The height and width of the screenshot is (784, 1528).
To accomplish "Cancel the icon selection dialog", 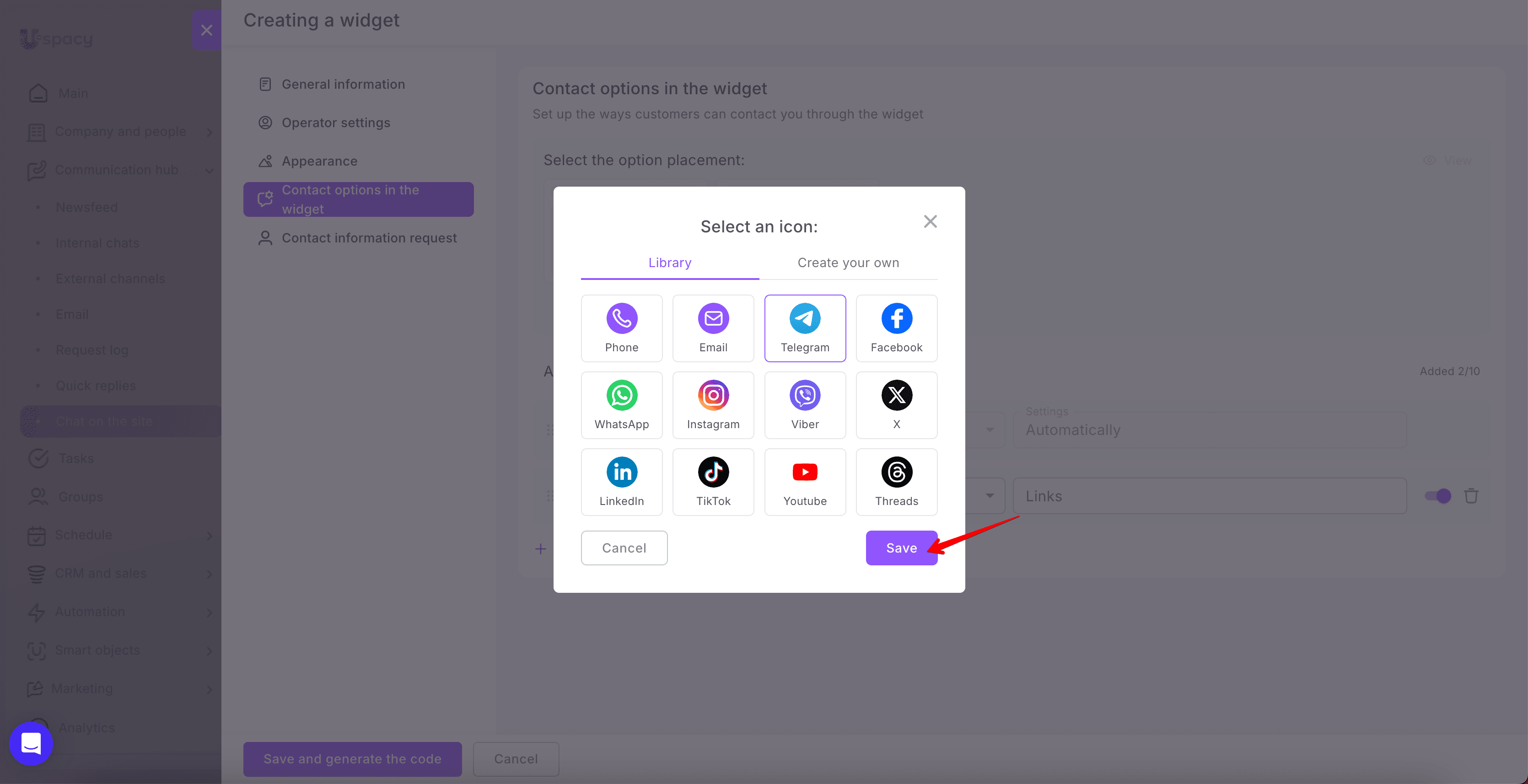I will (x=624, y=548).
